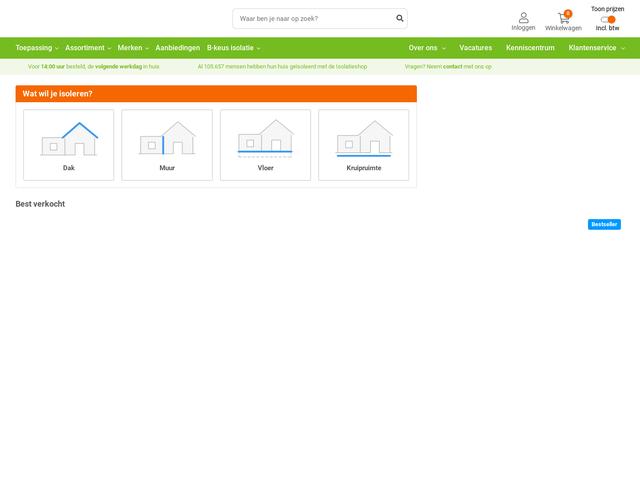Choose the Kruipruimte crawlspace icon
Viewport: 640px width, 480px height.
(364, 140)
